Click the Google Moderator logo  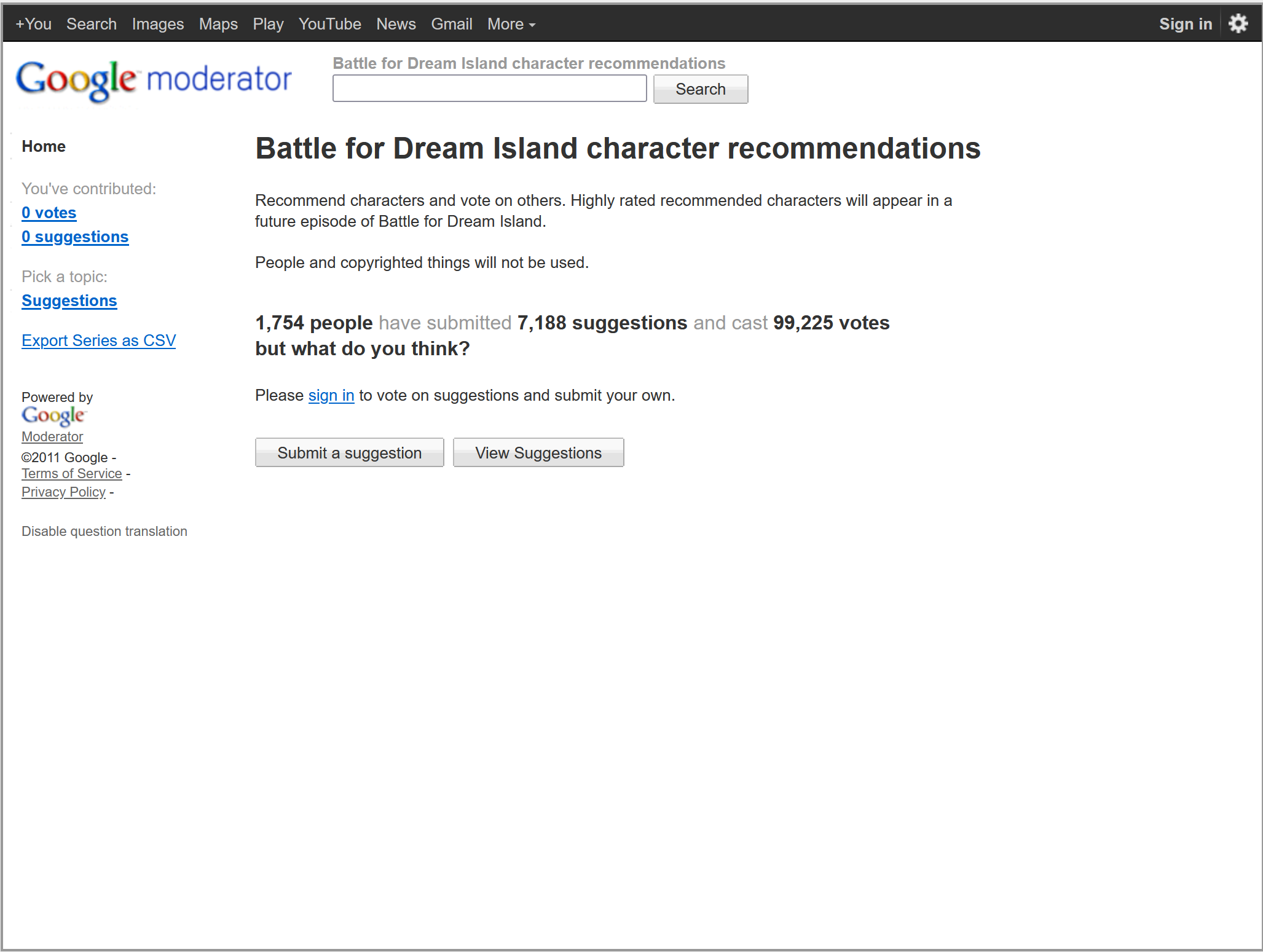154,80
